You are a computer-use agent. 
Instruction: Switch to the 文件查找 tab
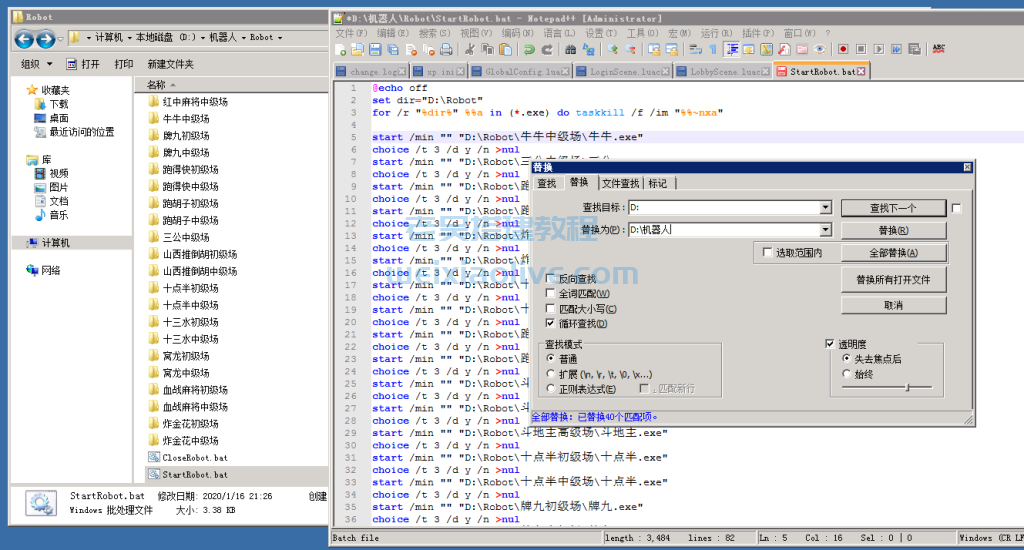coord(620,183)
